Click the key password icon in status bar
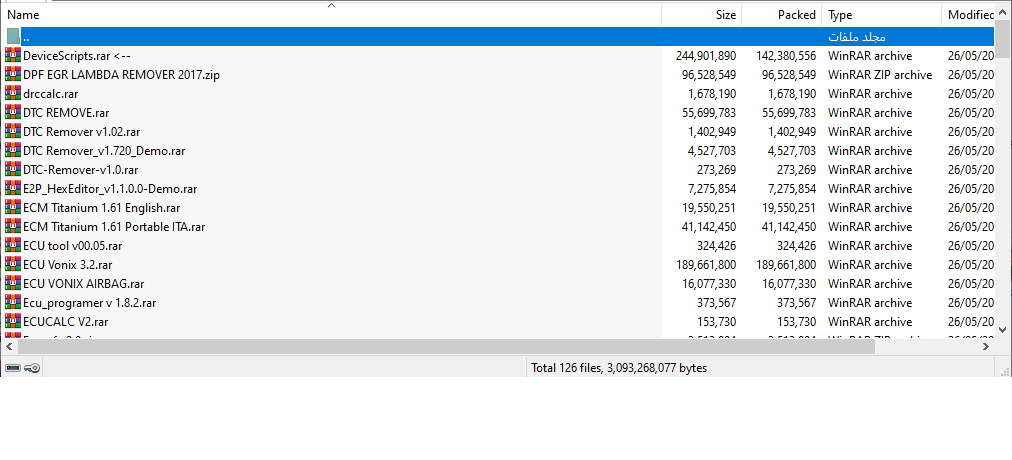The height and width of the screenshot is (460, 1012). [32, 368]
